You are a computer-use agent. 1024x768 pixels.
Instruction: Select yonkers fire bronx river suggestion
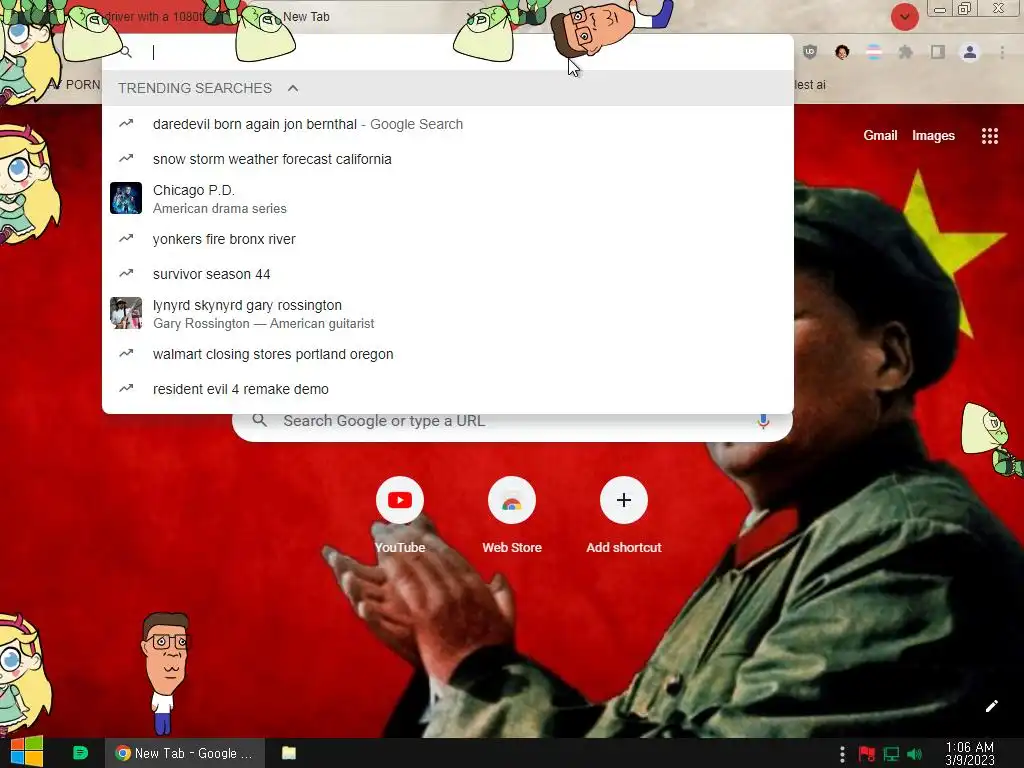click(448, 239)
